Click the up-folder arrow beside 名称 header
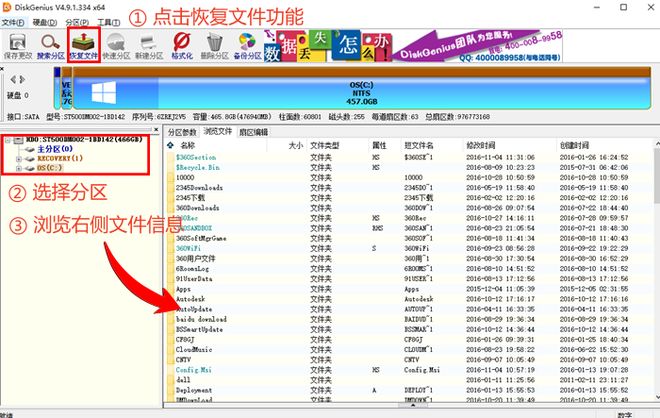Viewport: 660px width, 418px height. 170,145
